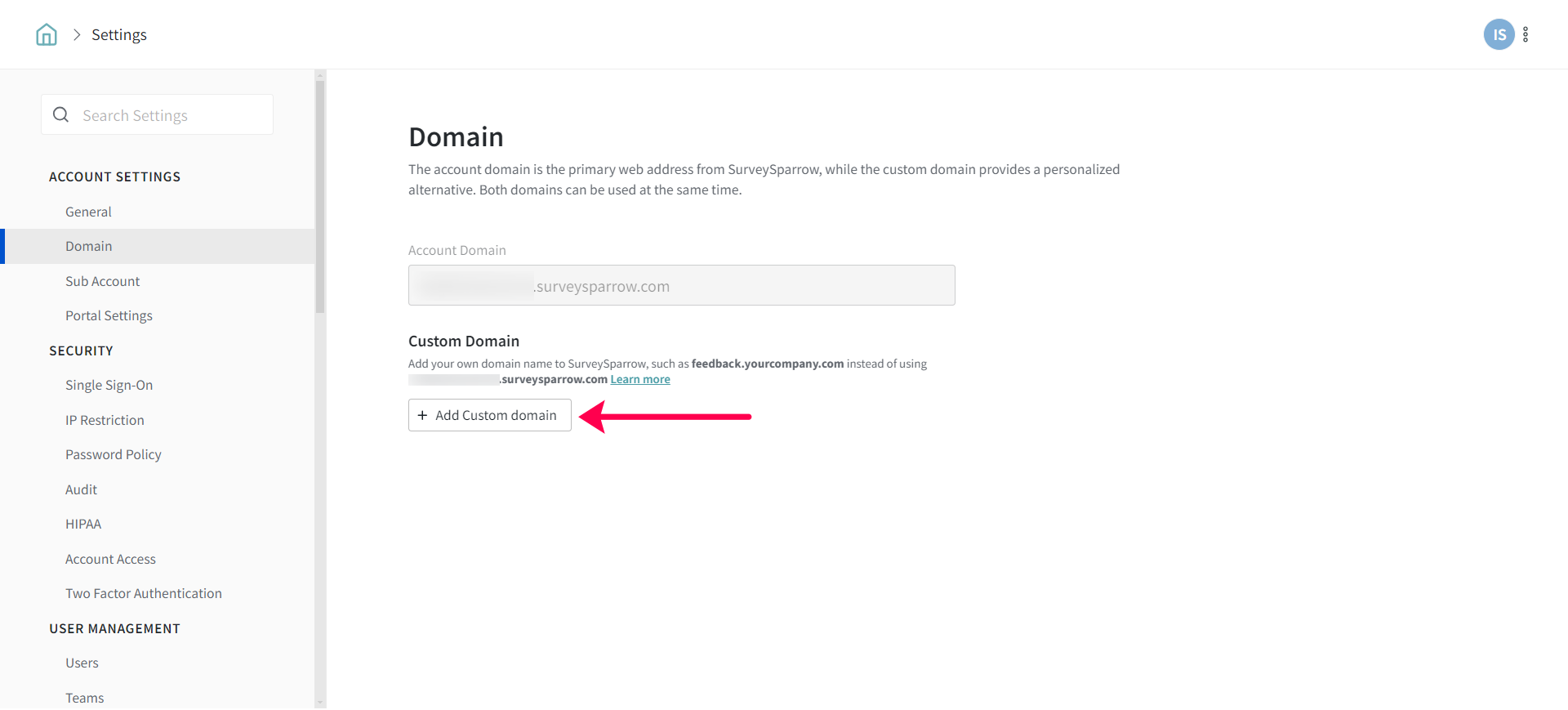Click the breadcrumb chevron arrow
This screenshot has height=710, width=1568.
pos(77,34)
